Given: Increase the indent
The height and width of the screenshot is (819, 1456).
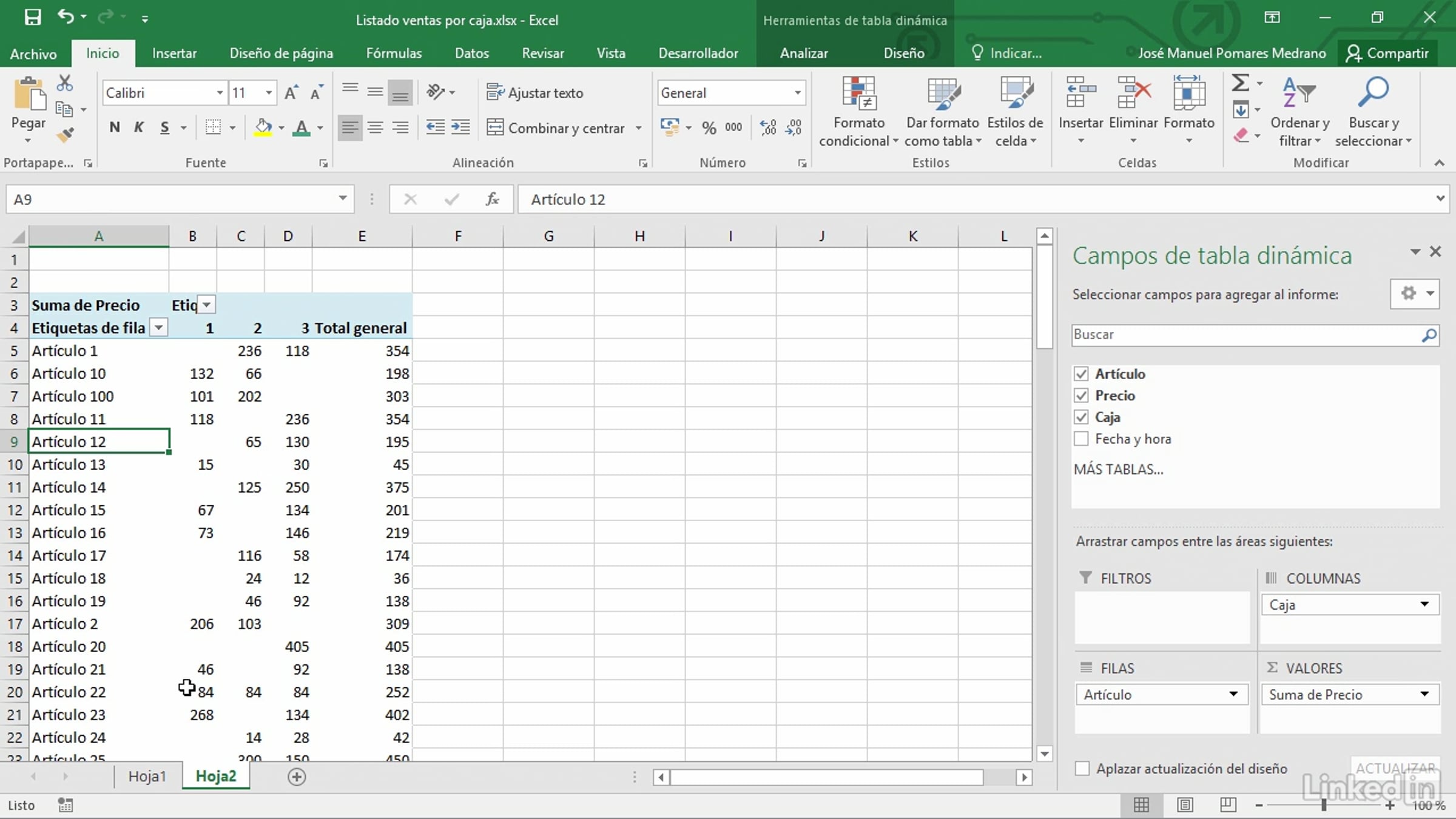Looking at the screenshot, I should pos(460,127).
